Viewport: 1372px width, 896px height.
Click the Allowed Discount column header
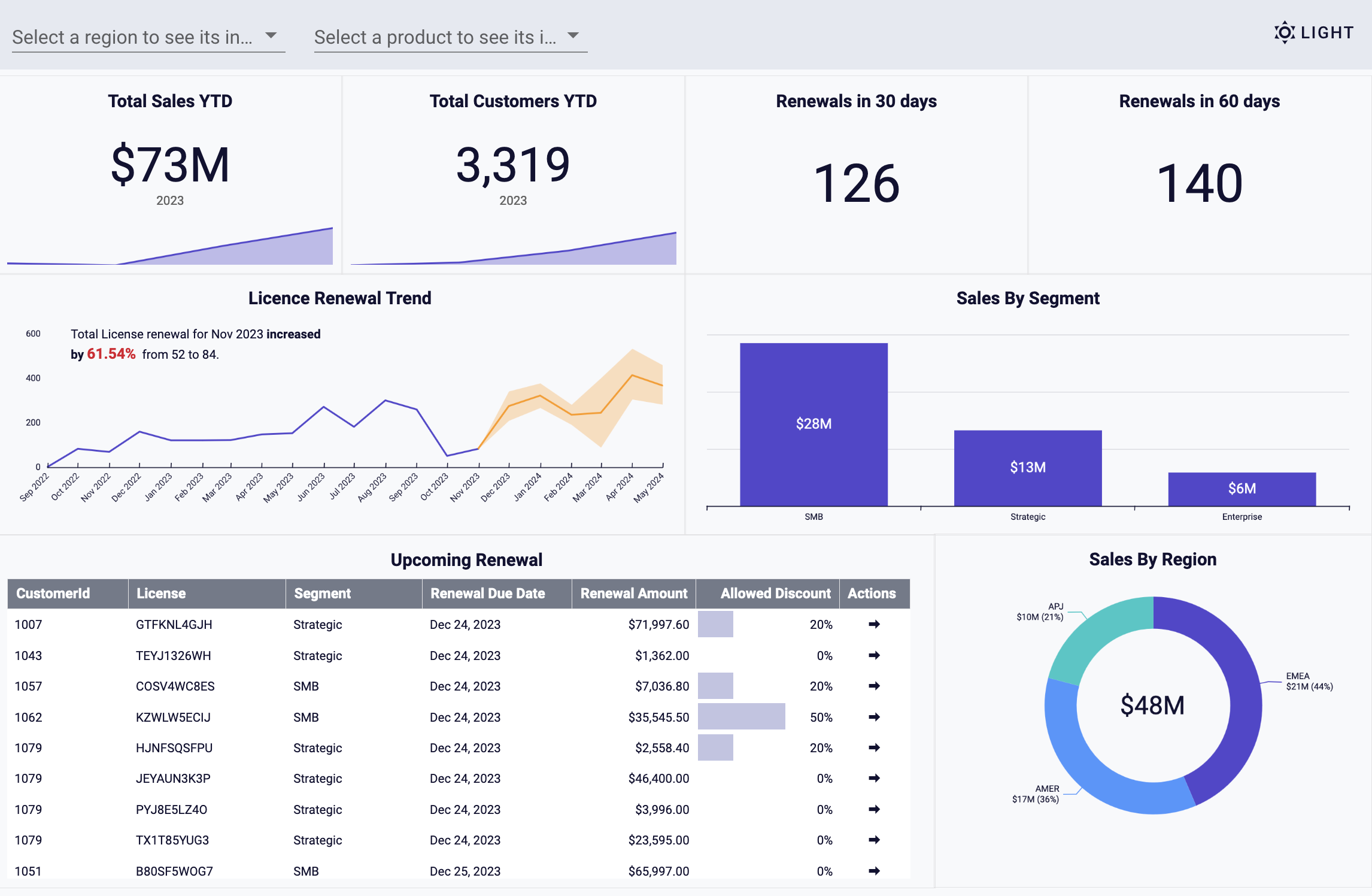pos(775,594)
